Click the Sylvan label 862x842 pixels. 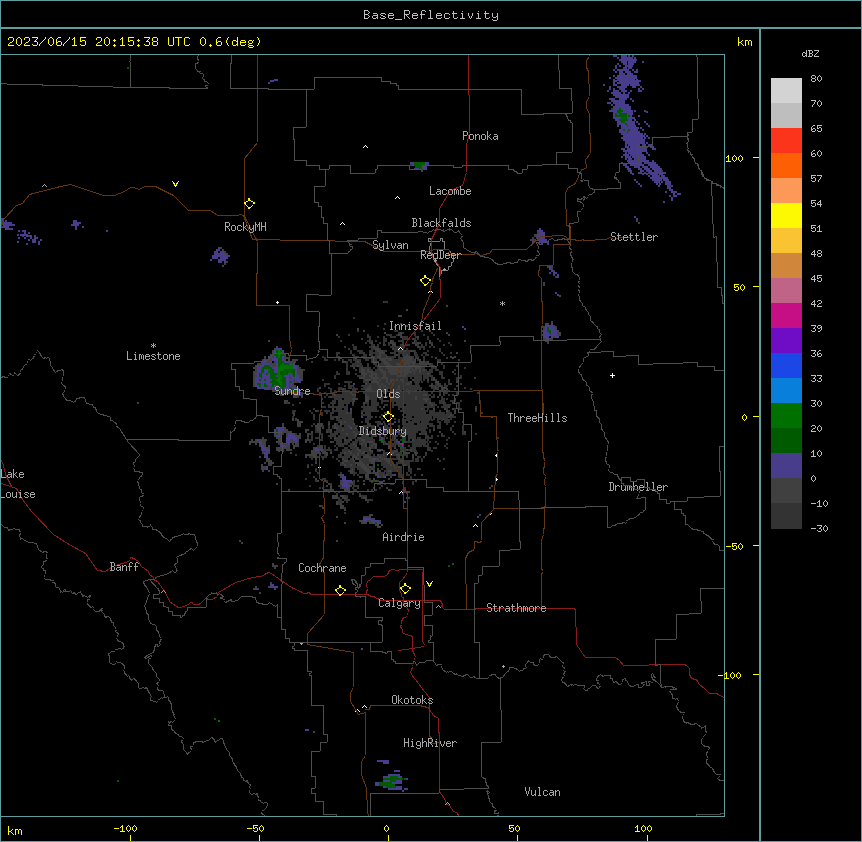(x=390, y=245)
